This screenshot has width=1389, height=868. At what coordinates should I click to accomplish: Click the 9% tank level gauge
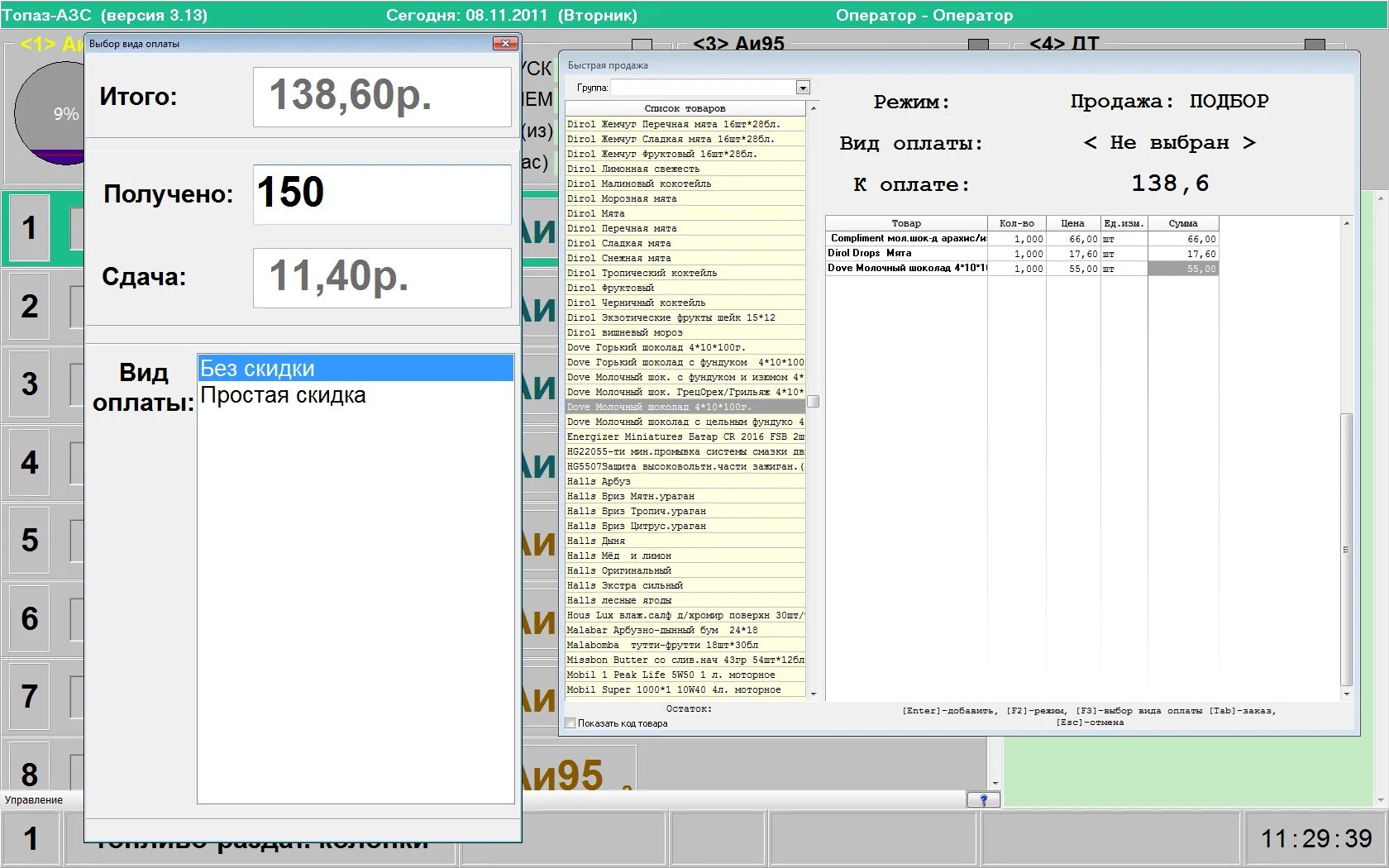point(51,113)
